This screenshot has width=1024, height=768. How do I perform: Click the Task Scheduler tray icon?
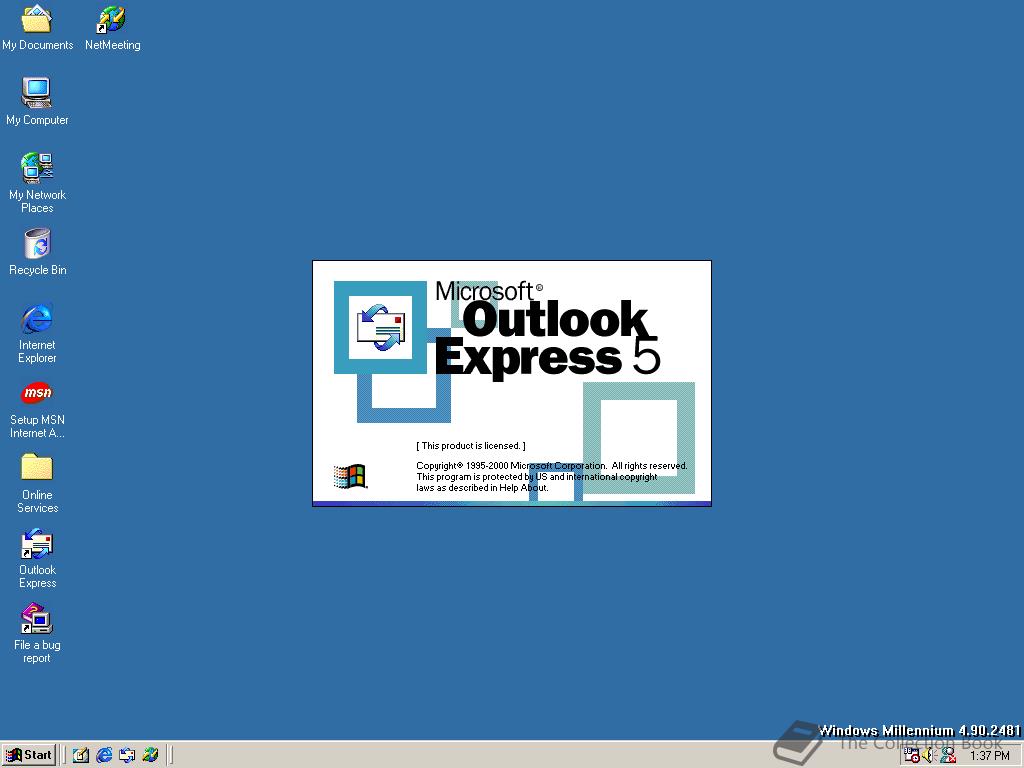pos(912,756)
